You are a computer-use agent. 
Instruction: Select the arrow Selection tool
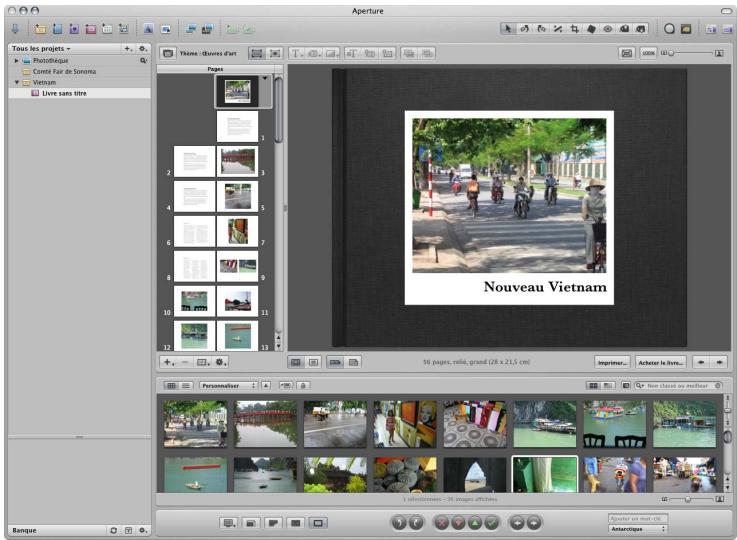pyautogui.click(x=508, y=29)
